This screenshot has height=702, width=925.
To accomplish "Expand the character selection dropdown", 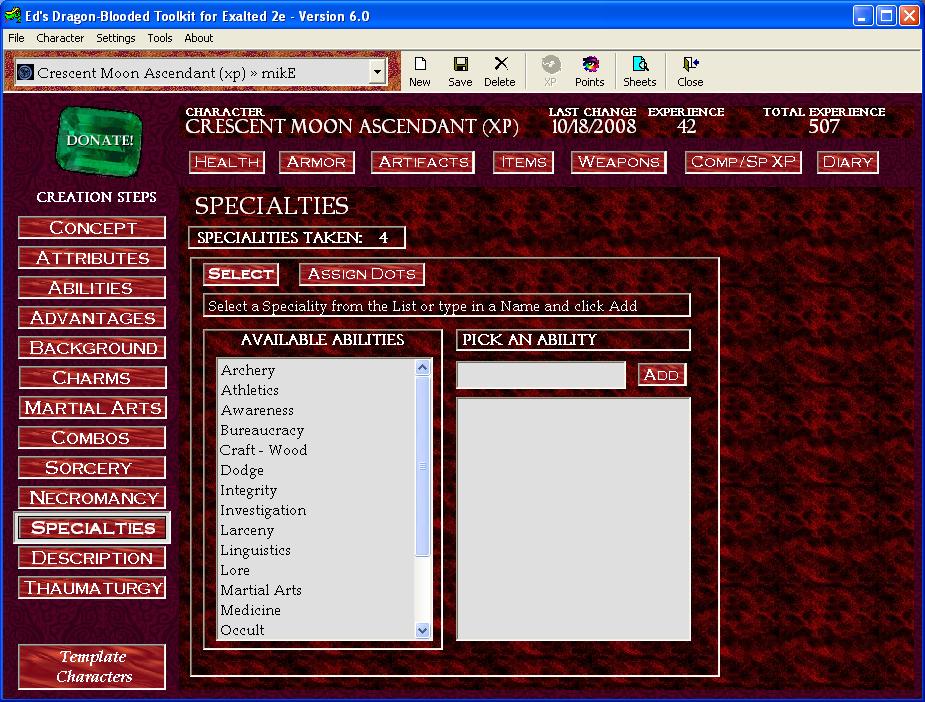I will tap(378, 73).
